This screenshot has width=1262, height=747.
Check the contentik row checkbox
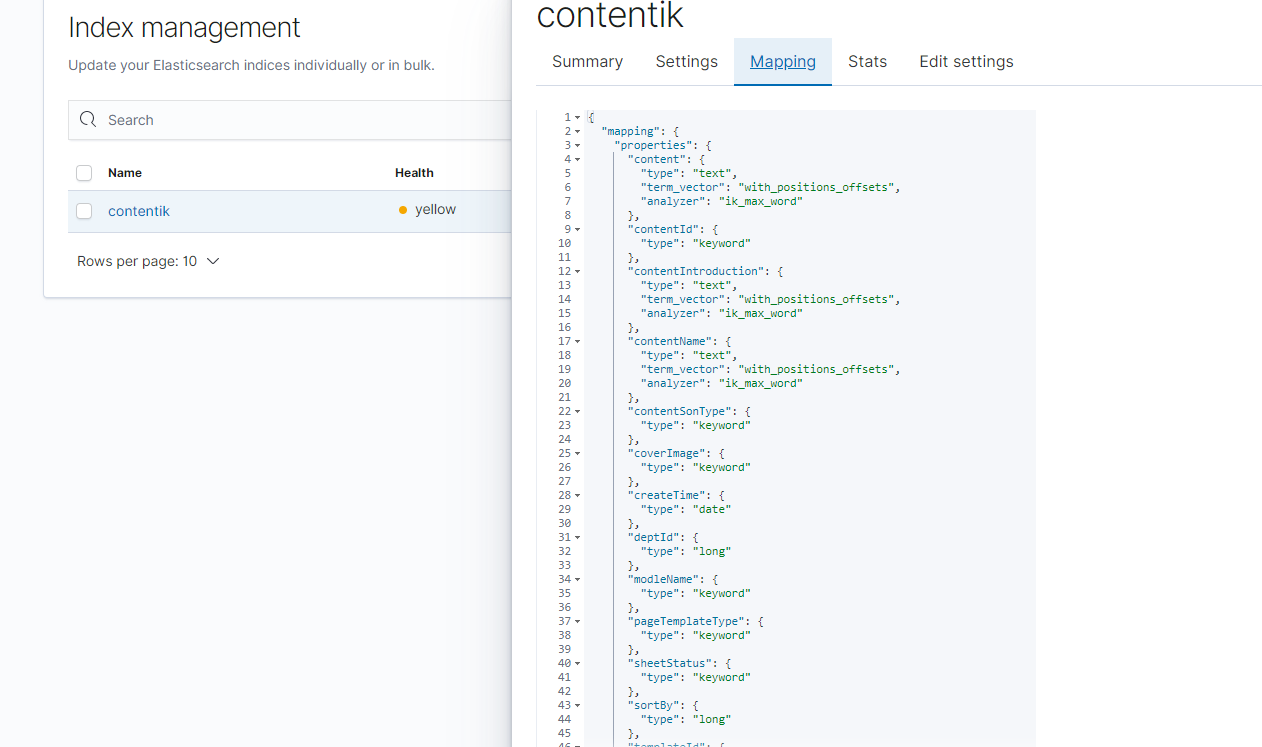(x=84, y=211)
